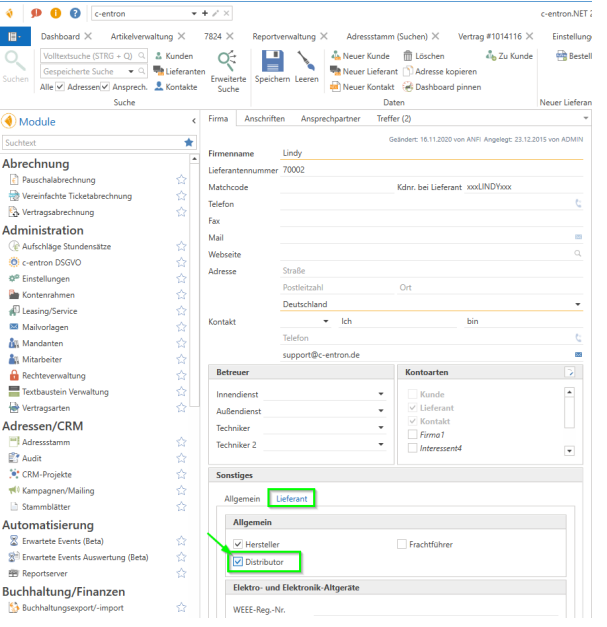Image resolution: width=607 pixels, height=627 pixels.
Task: Expand the Innendienst dropdown
Action: point(381,395)
